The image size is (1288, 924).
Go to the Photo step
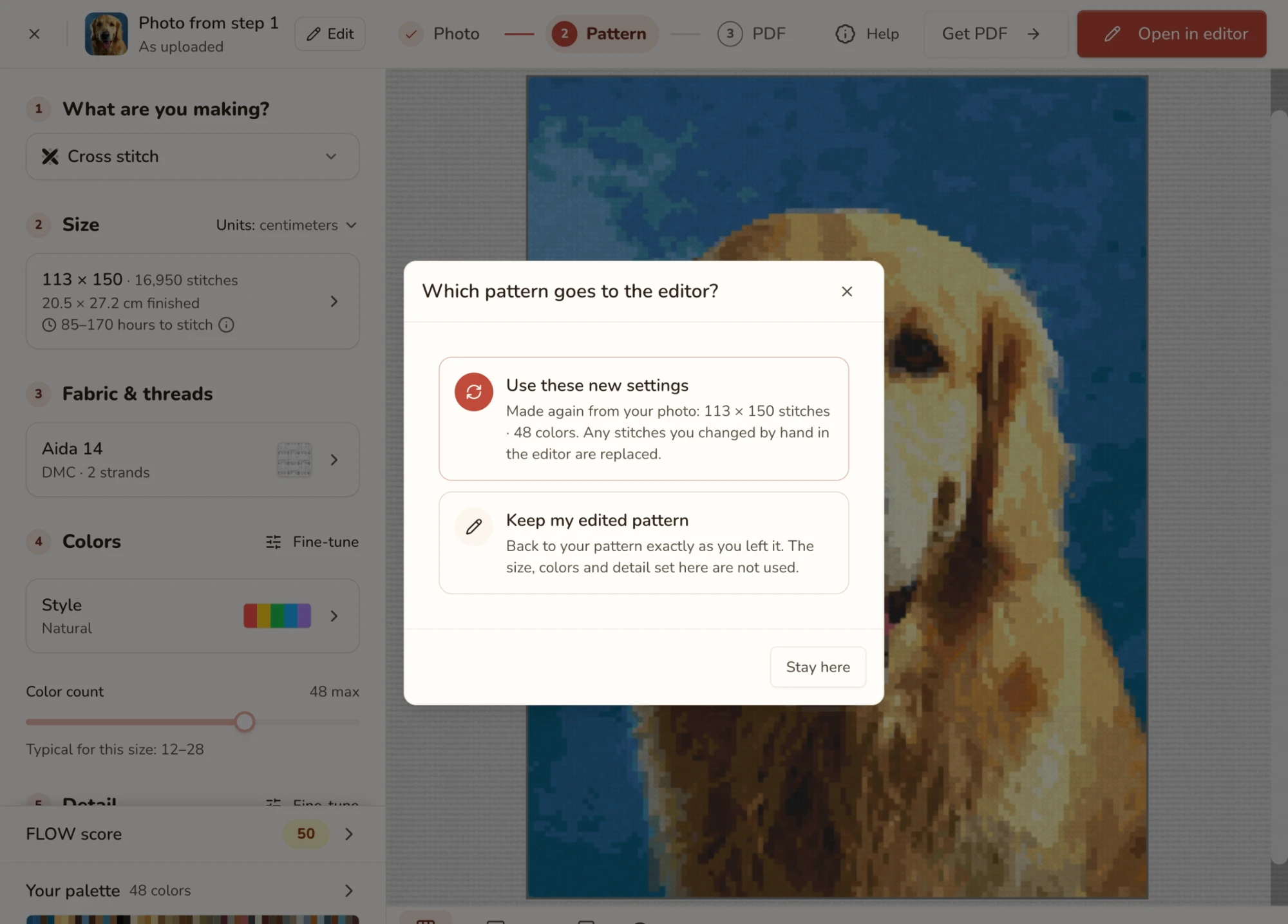(x=440, y=33)
